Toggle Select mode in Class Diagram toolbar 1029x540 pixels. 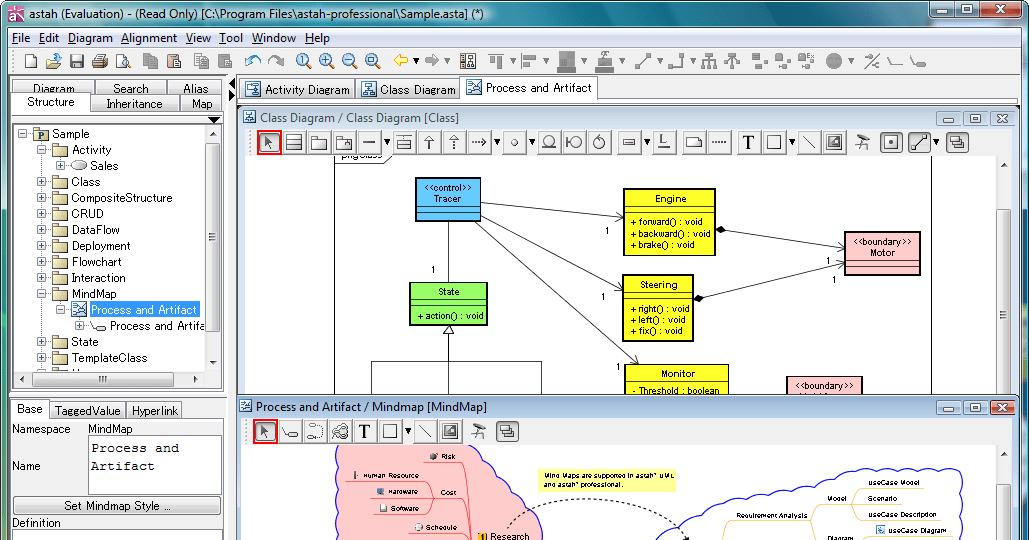(268, 142)
